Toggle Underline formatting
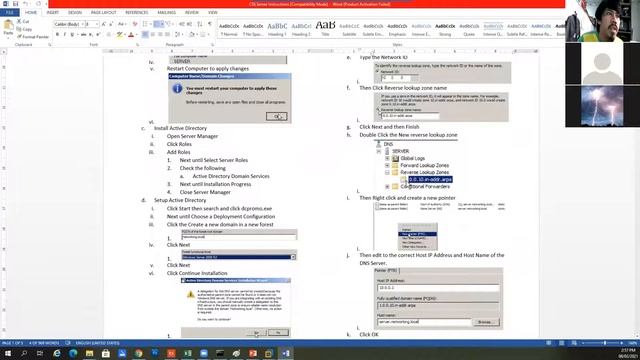 (72, 35)
